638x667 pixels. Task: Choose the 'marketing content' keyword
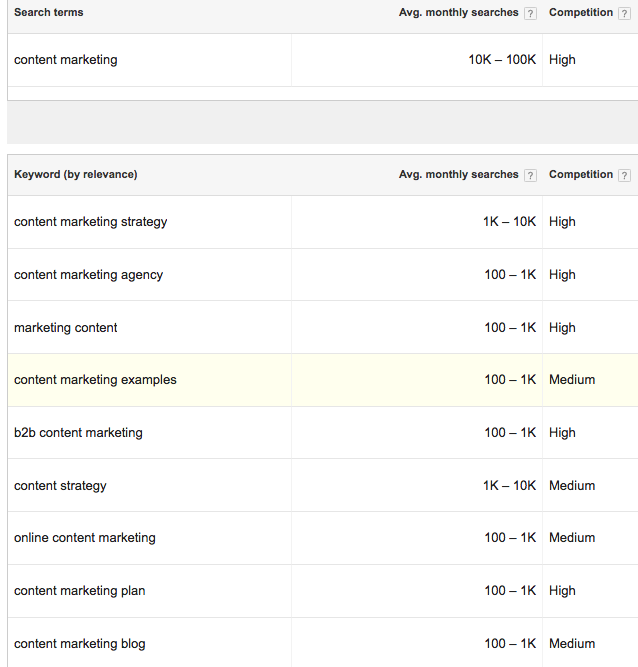point(66,328)
